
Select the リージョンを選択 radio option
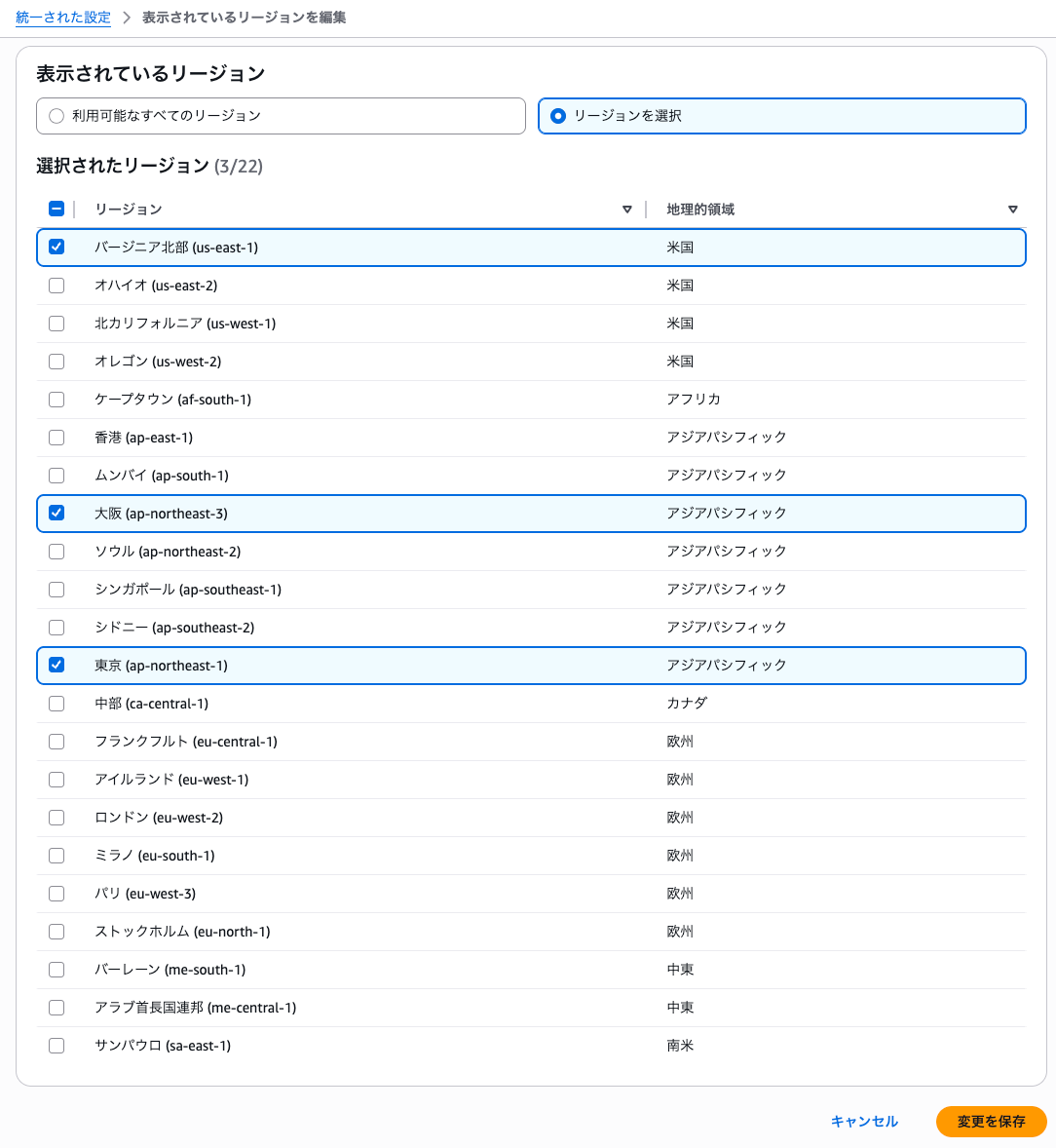pyautogui.click(x=557, y=115)
